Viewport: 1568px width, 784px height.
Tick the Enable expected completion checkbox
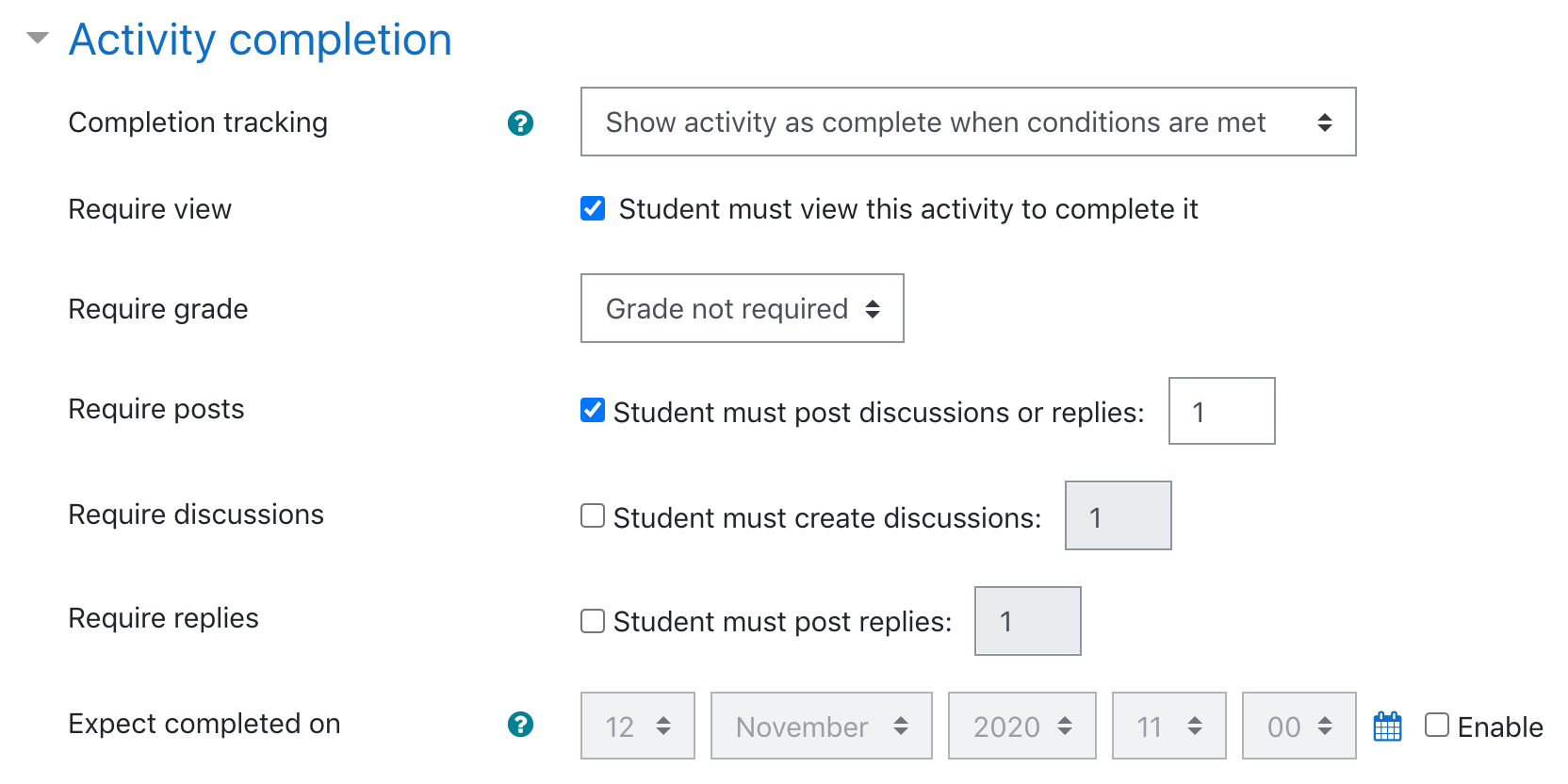1437,725
